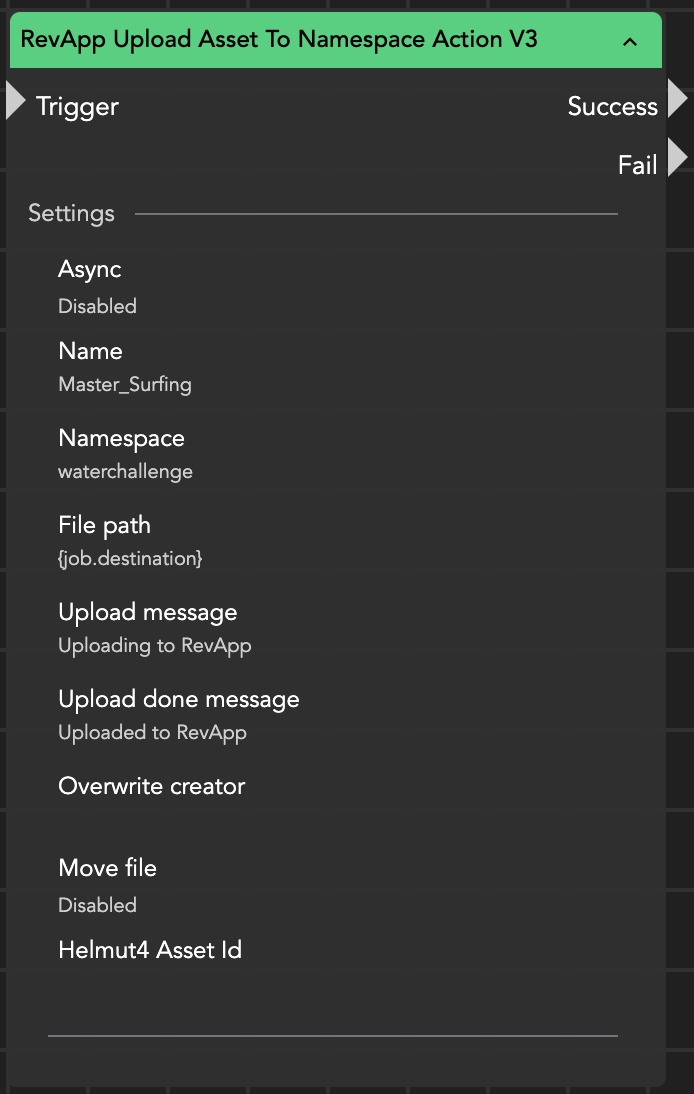The height and width of the screenshot is (1094, 694).
Task: Toggle the Move file Disabled value
Action: 97,905
